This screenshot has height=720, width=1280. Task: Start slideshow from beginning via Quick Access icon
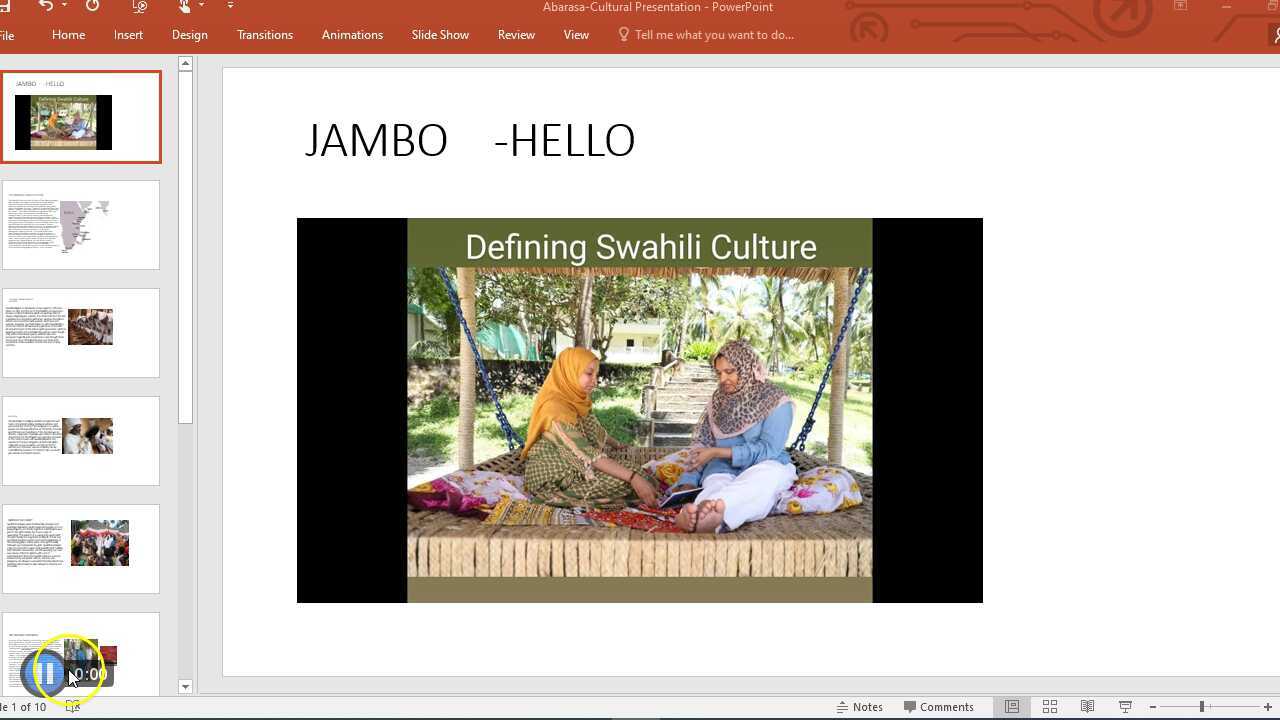[139, 6]
